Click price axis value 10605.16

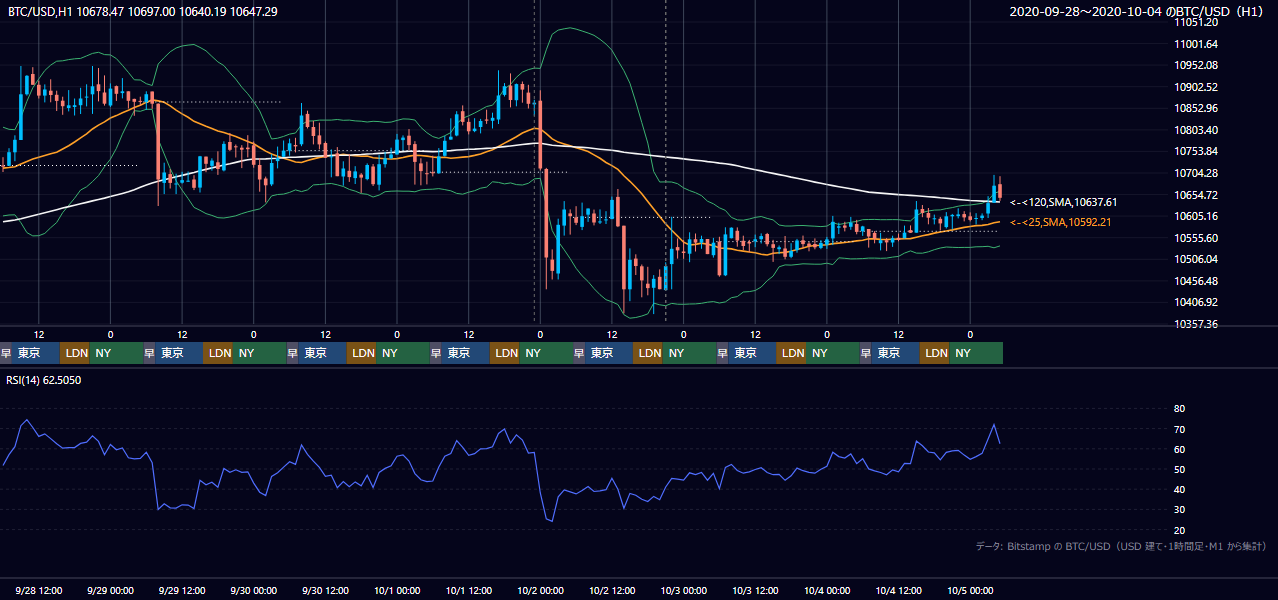click(1196, 216)
